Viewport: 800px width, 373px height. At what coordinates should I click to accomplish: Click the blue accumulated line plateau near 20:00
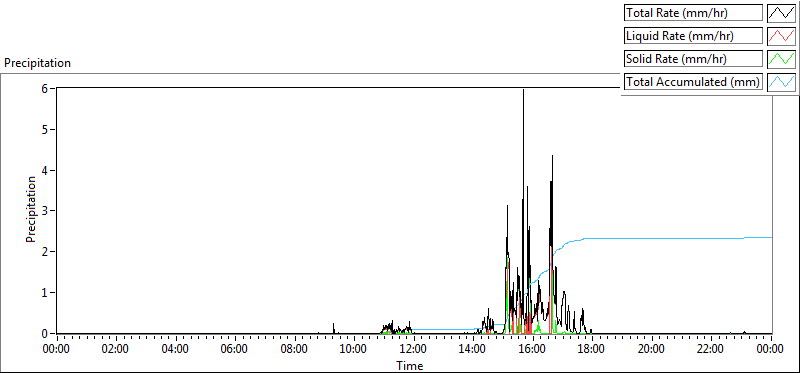[652, 238]
